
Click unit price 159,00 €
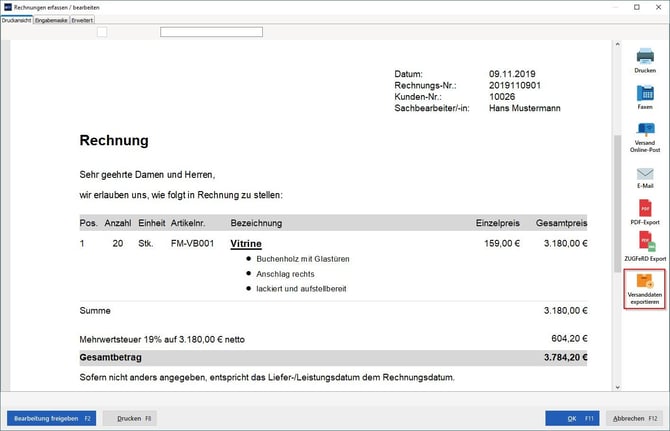[502, 243]
